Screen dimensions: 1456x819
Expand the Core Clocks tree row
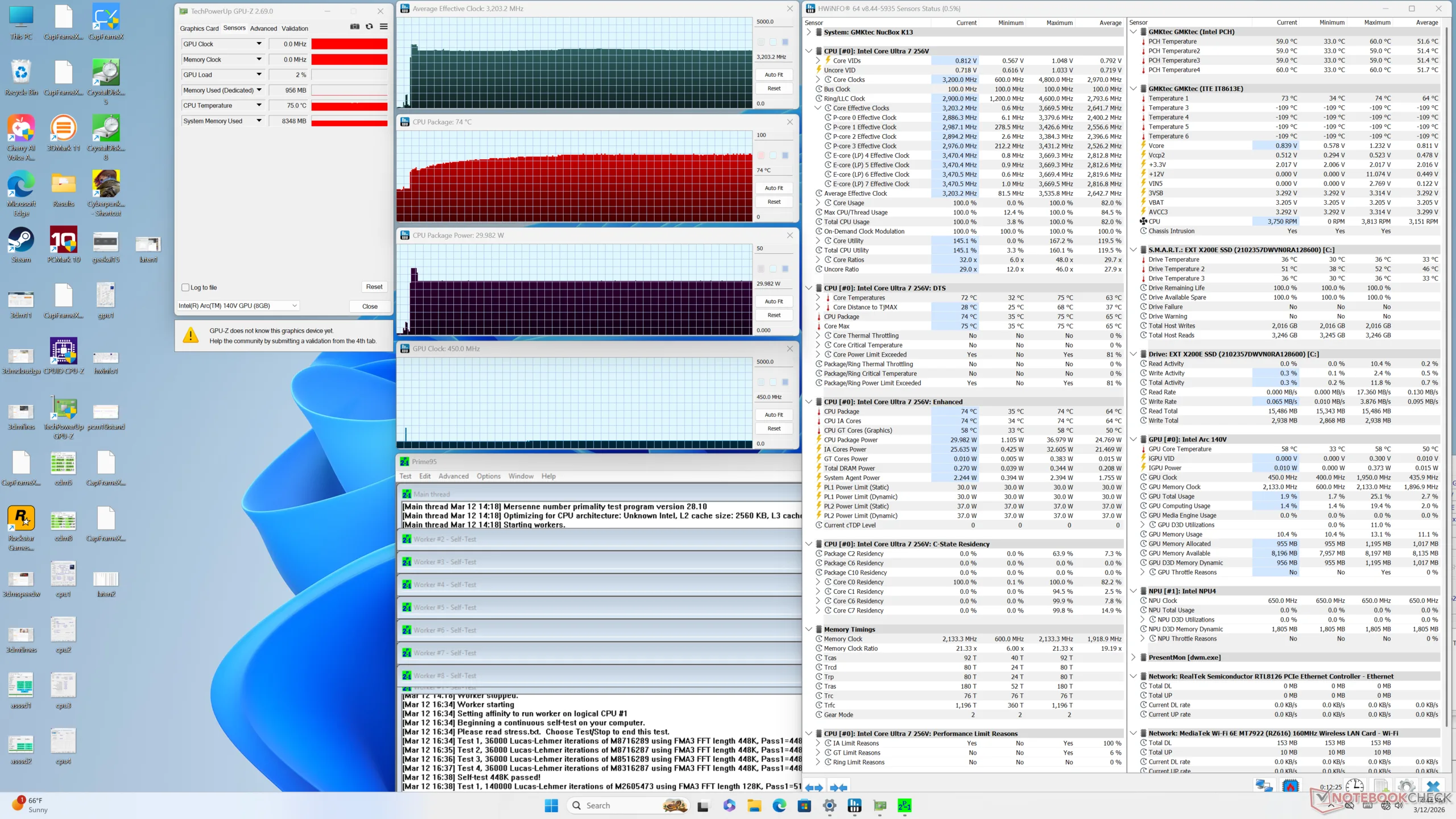[x=818, y=80]
